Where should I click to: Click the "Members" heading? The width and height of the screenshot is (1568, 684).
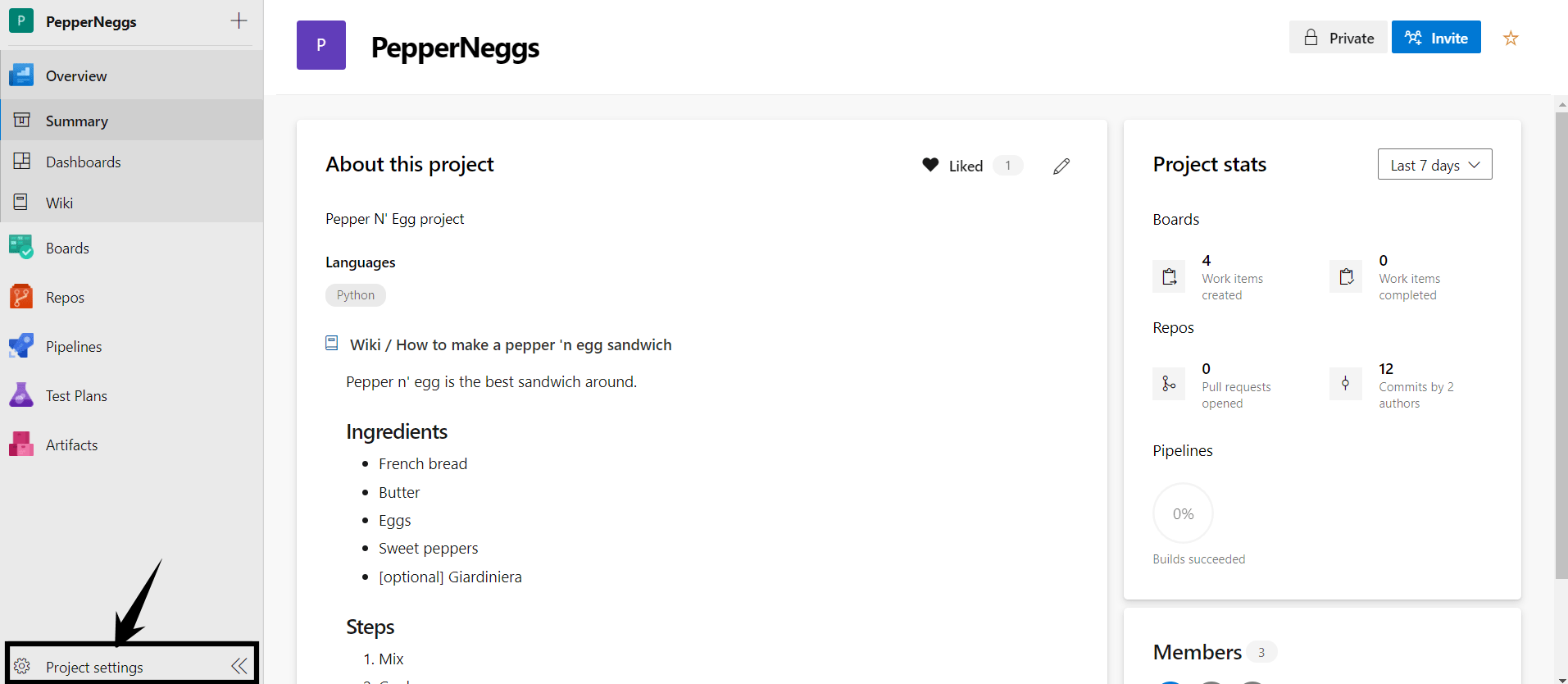1198,653
